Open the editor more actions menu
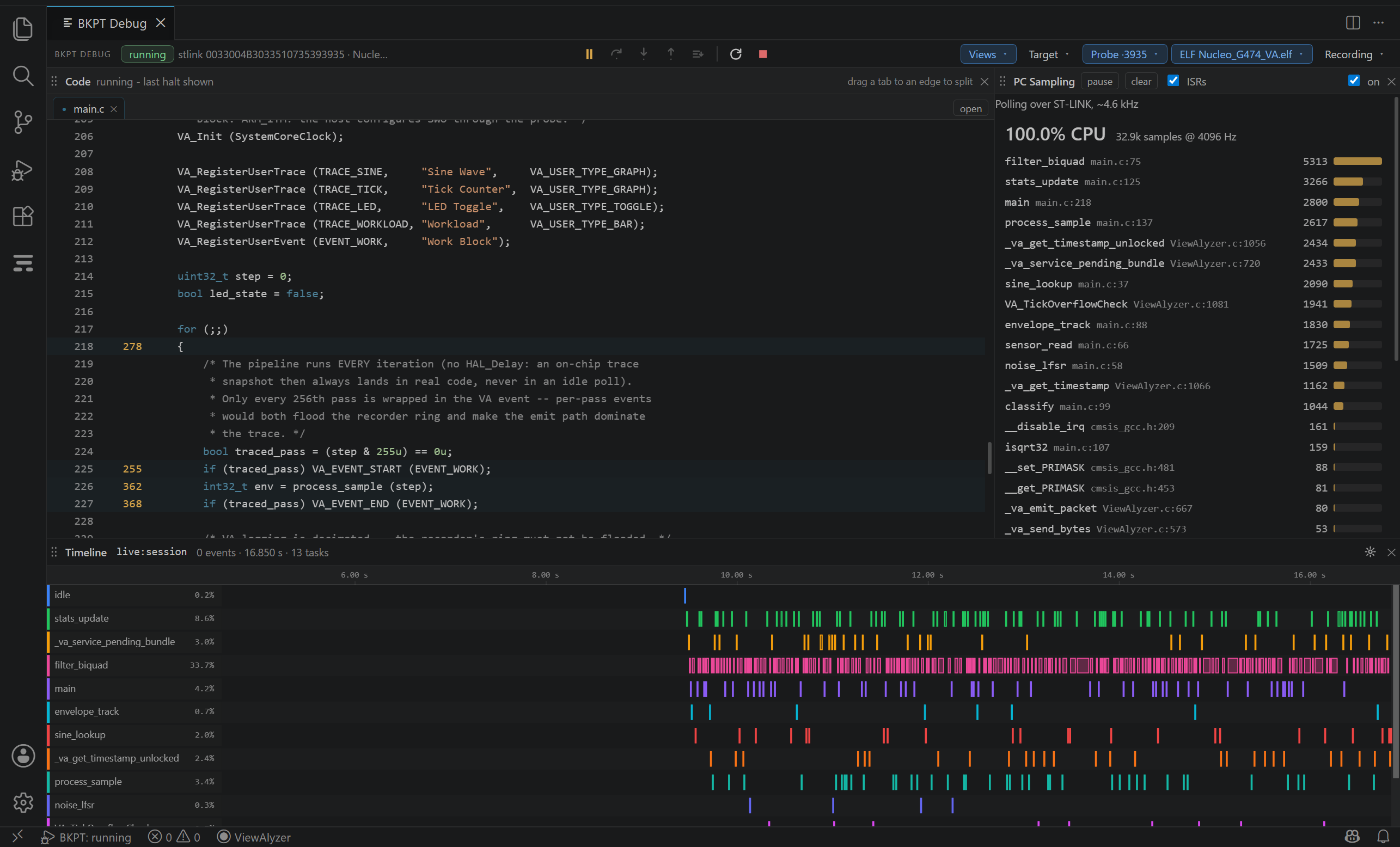Screen dimensions: 1400x847 [x=1378, y=23]
